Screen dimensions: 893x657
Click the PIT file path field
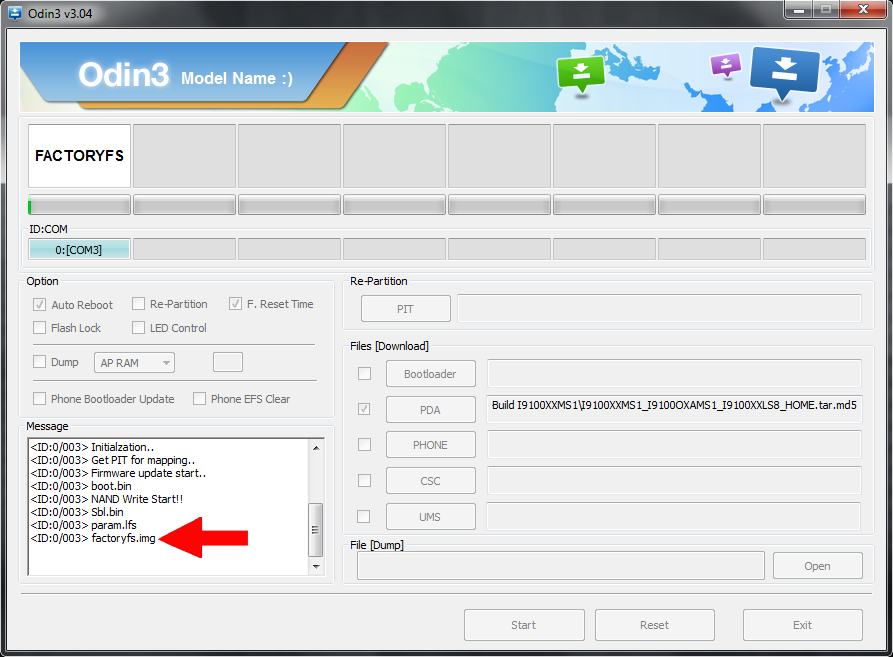(659, 309)
